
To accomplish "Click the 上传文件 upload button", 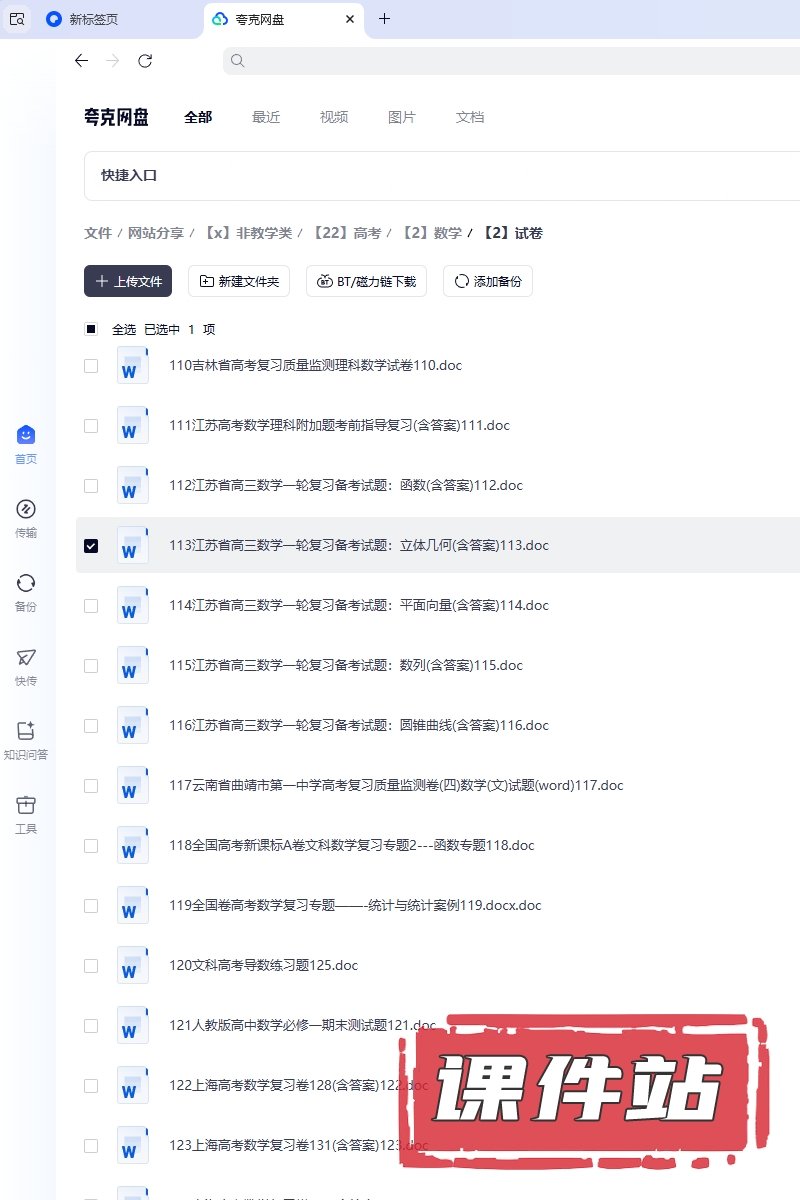I will coord(128,282).
